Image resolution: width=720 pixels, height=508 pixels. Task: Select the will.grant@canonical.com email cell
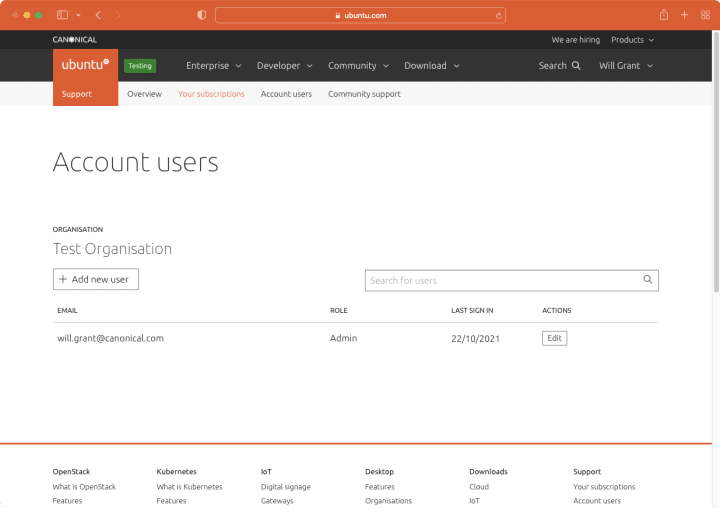pos(110,338)
